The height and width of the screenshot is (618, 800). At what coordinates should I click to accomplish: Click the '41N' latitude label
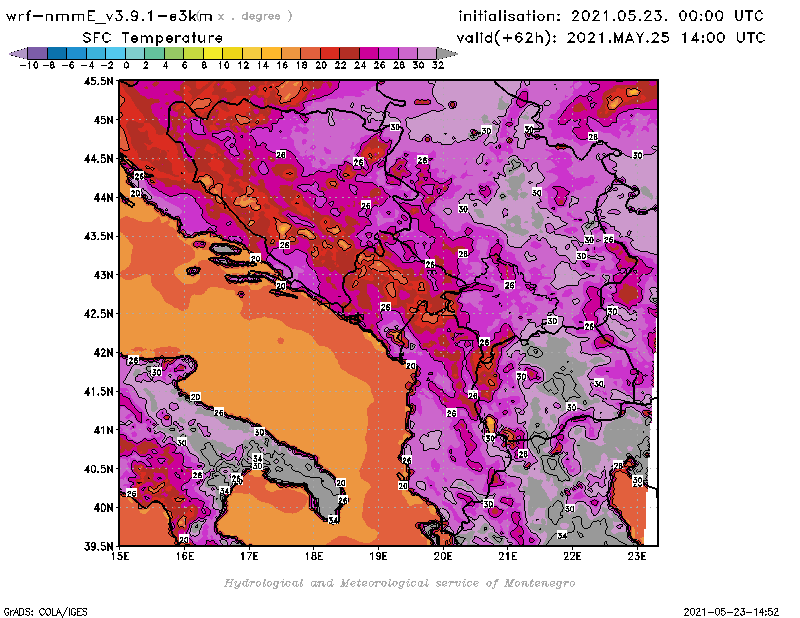click(104, 430)
